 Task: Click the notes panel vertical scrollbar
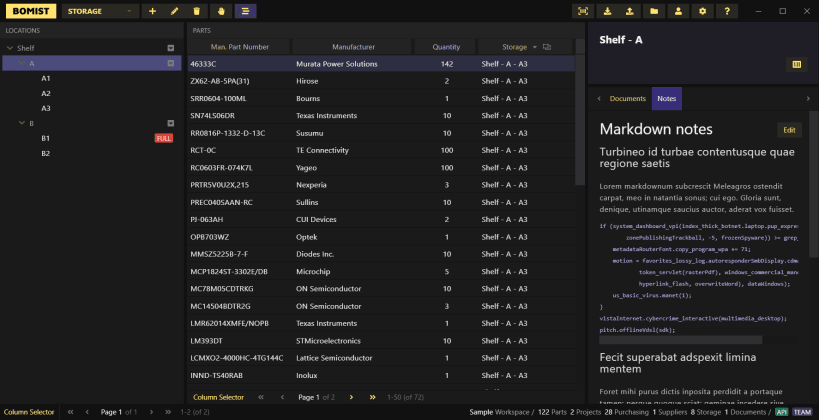click(814, 184)
